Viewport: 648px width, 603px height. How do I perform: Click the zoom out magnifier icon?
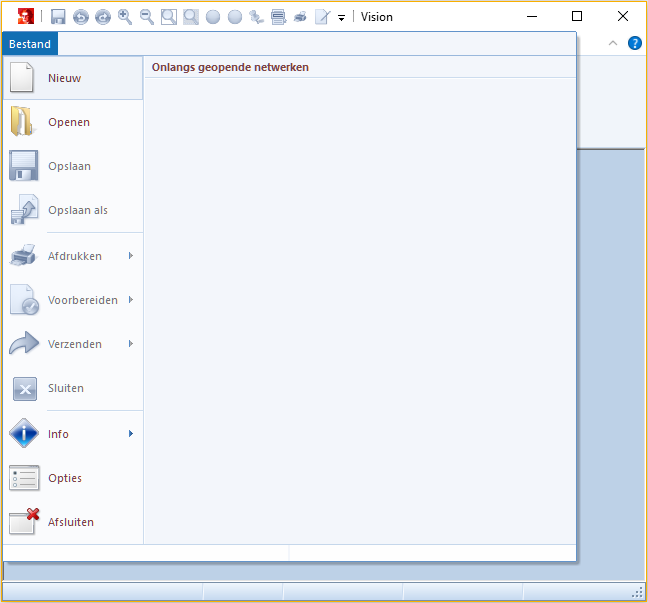(x=147, y=17)
